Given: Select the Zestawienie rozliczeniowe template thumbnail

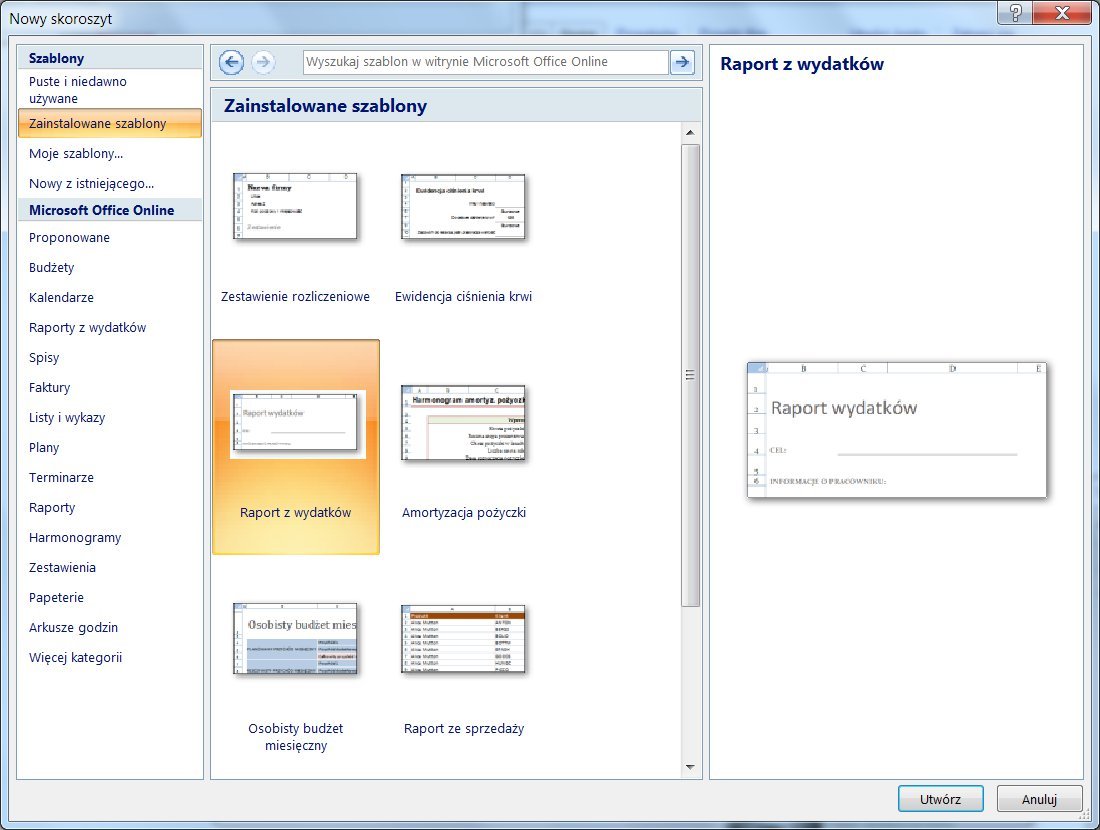Looking at the screenshot, I should [295, 207].
